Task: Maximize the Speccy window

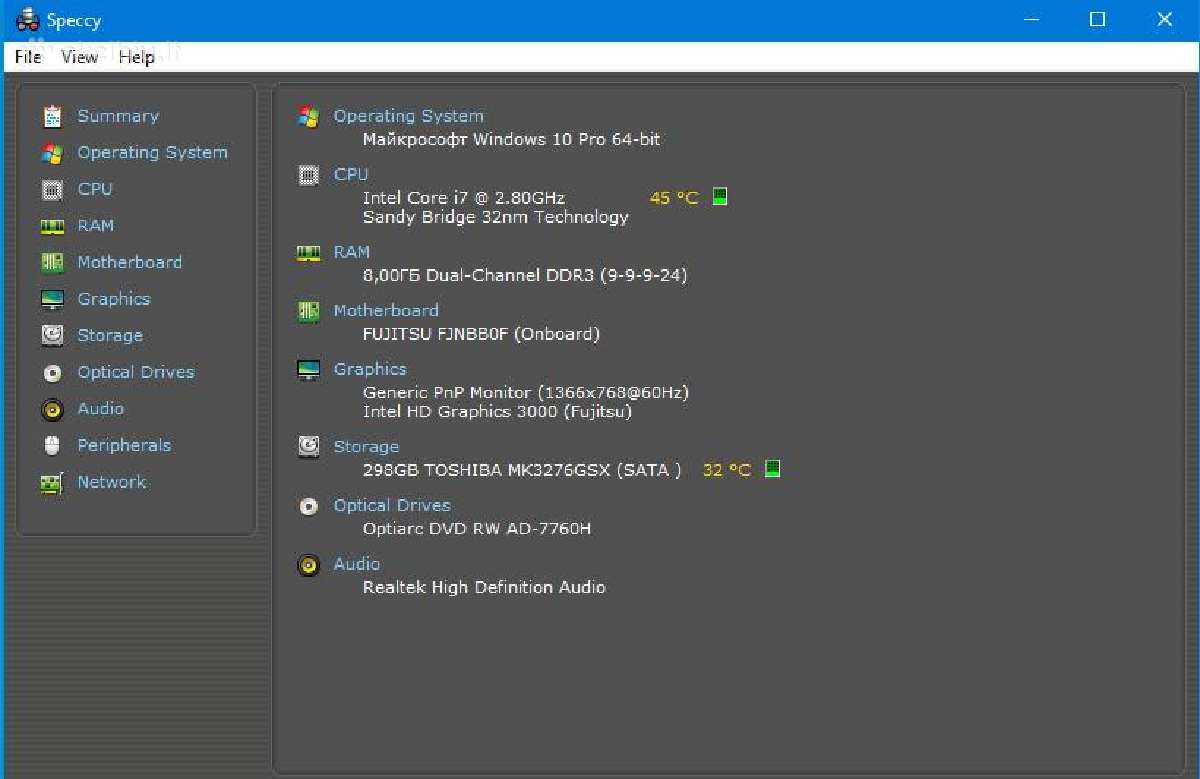Action: 1098,20
